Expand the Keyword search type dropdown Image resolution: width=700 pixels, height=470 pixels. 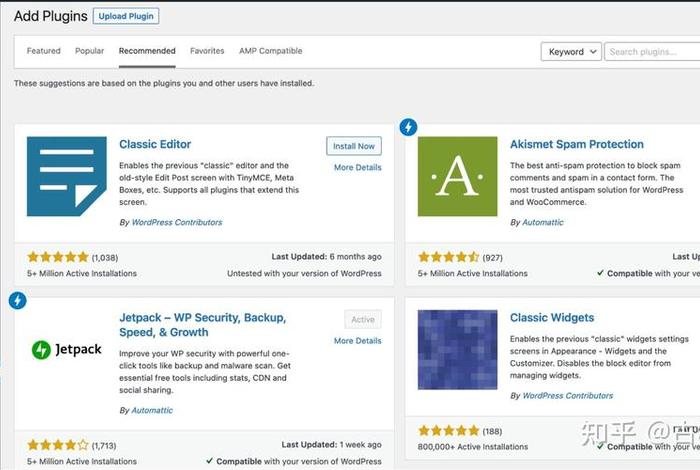[571, 52]
